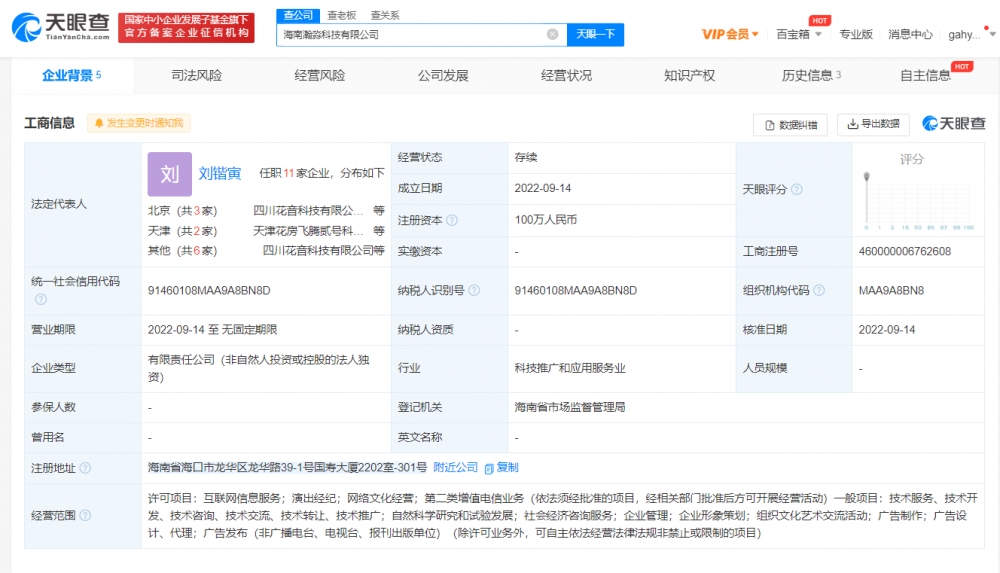Select the 查老板 search tab
Viewport: 1000px width, 573px height.
pos(342,15)
